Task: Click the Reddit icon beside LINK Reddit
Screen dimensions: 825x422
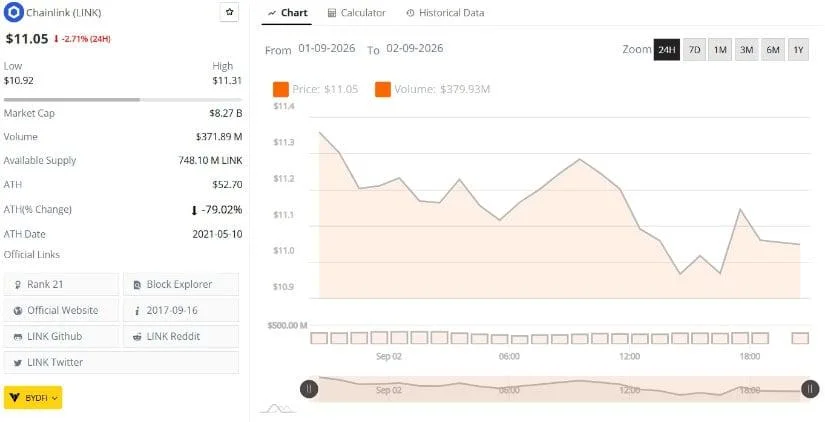Action: 137,337
